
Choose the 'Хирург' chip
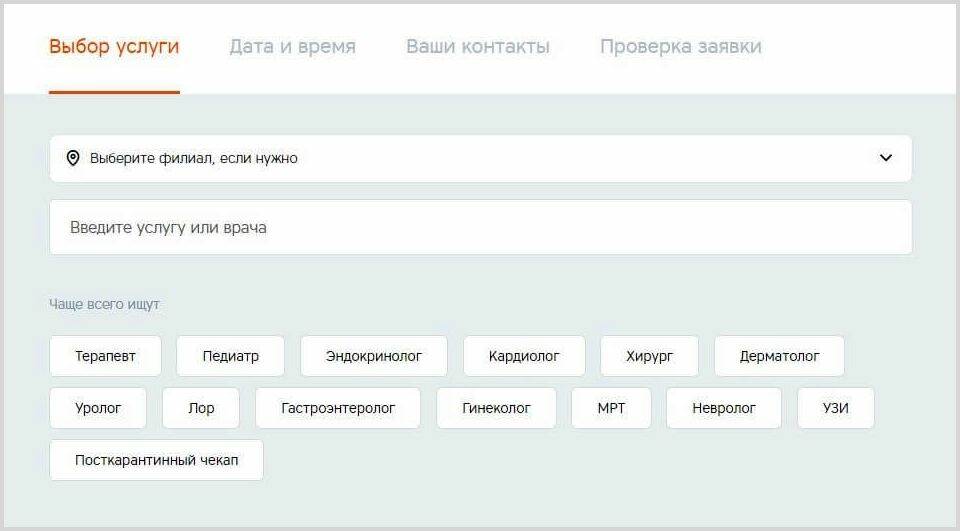pyautogui.click(x=650, y=356)
